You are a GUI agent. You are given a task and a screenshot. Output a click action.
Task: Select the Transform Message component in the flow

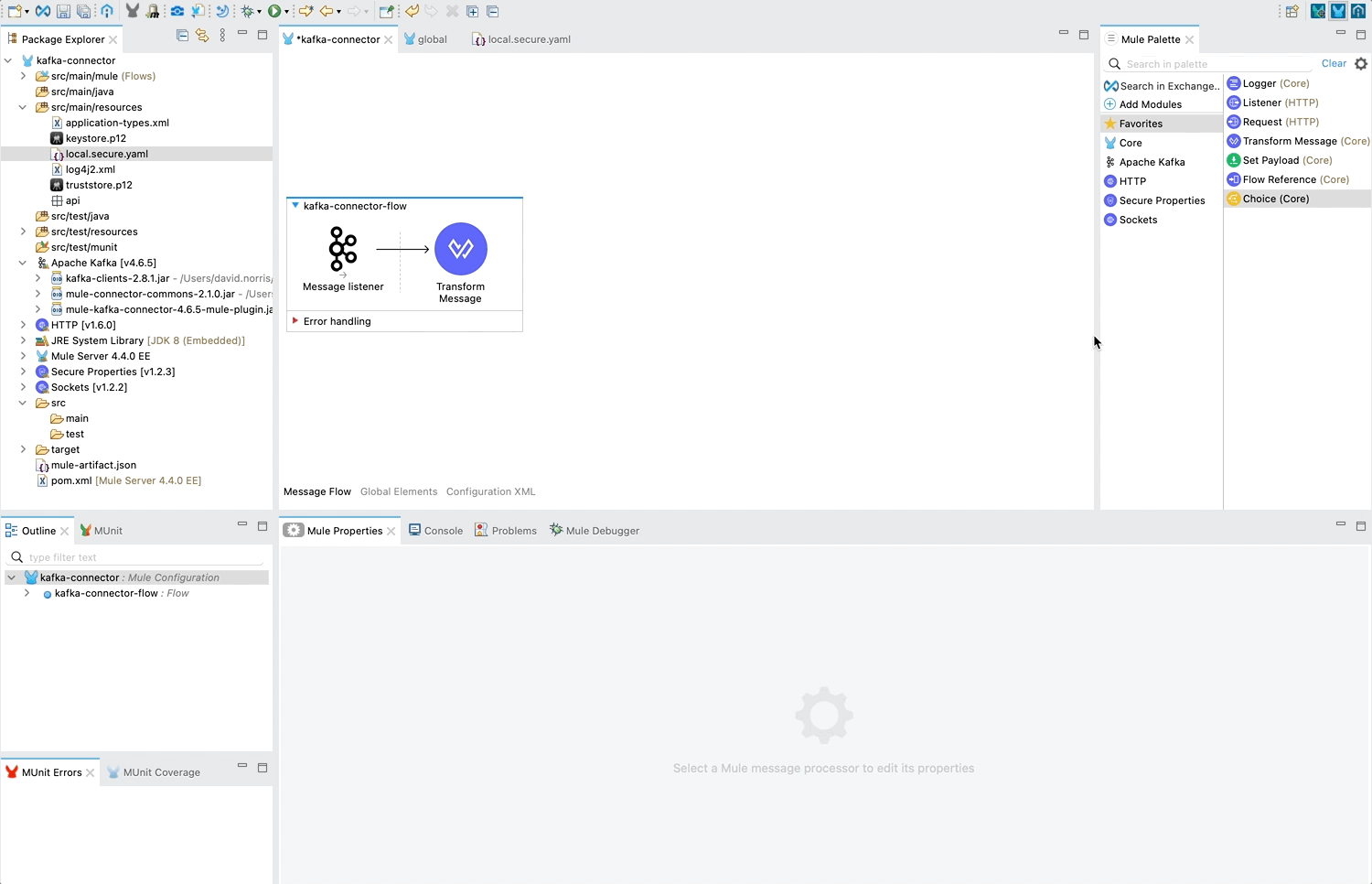pyautogui.click(x=460, y=249)
